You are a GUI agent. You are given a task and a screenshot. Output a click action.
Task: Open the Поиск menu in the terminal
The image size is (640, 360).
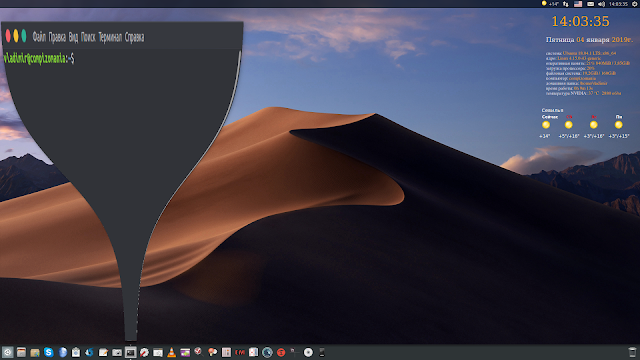[88, 37]
